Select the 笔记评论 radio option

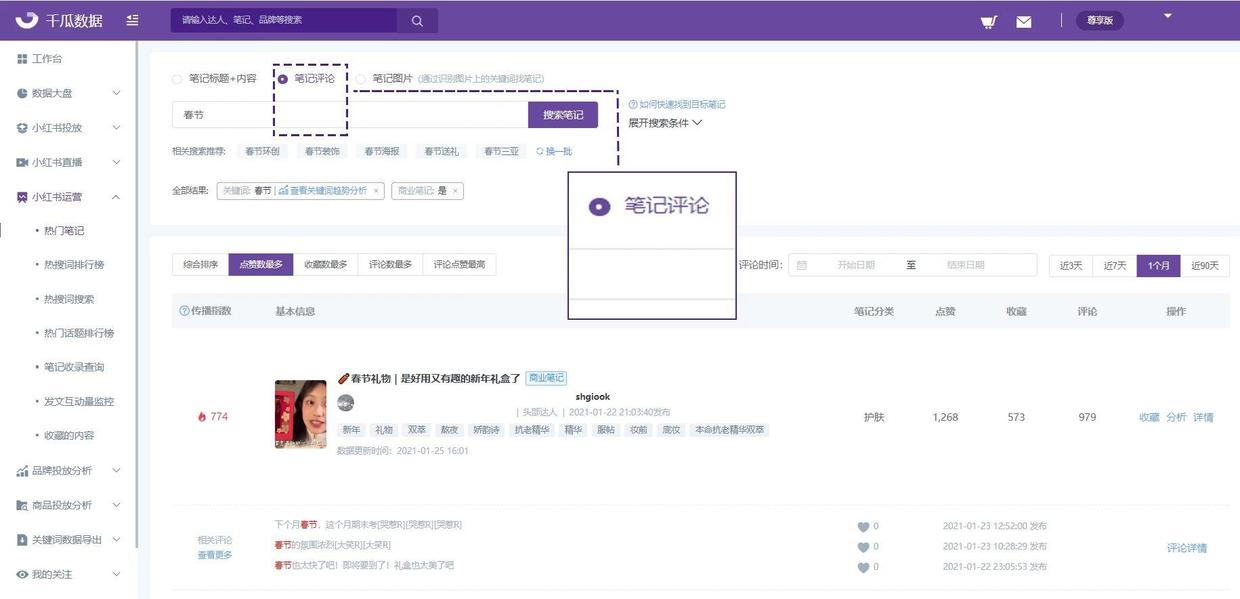(x=282, y=77)
